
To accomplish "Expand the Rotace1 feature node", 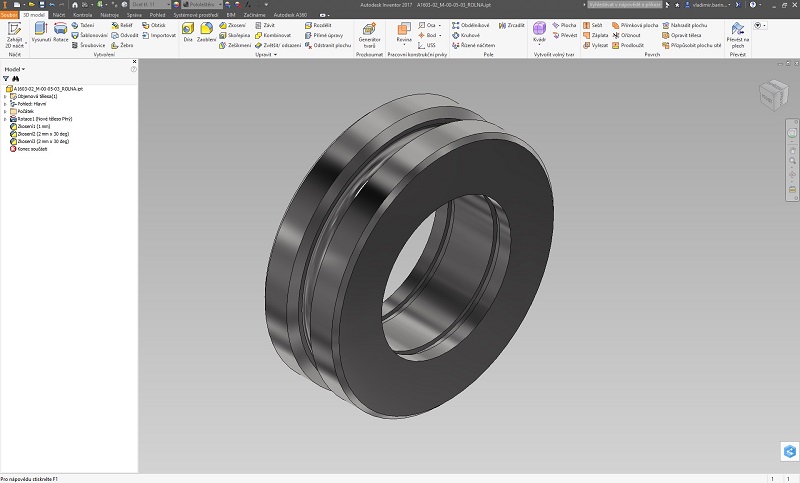I will pos(5,118).
